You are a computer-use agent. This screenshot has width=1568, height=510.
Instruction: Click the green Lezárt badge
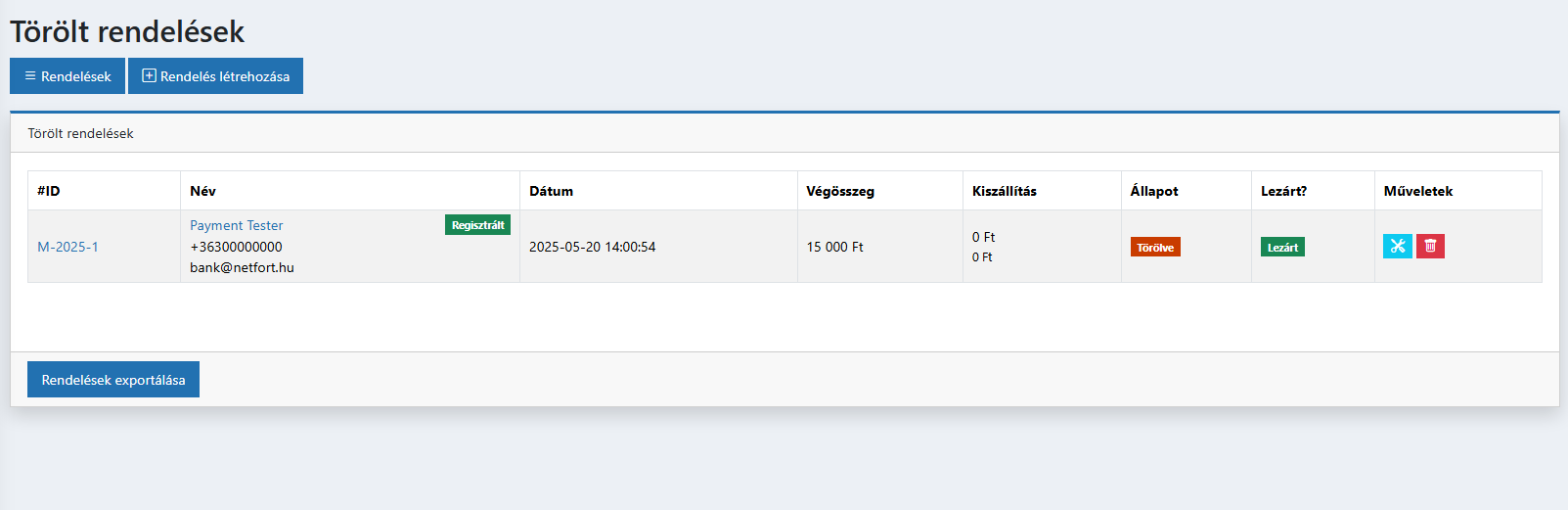click(x=1282, y=248)
